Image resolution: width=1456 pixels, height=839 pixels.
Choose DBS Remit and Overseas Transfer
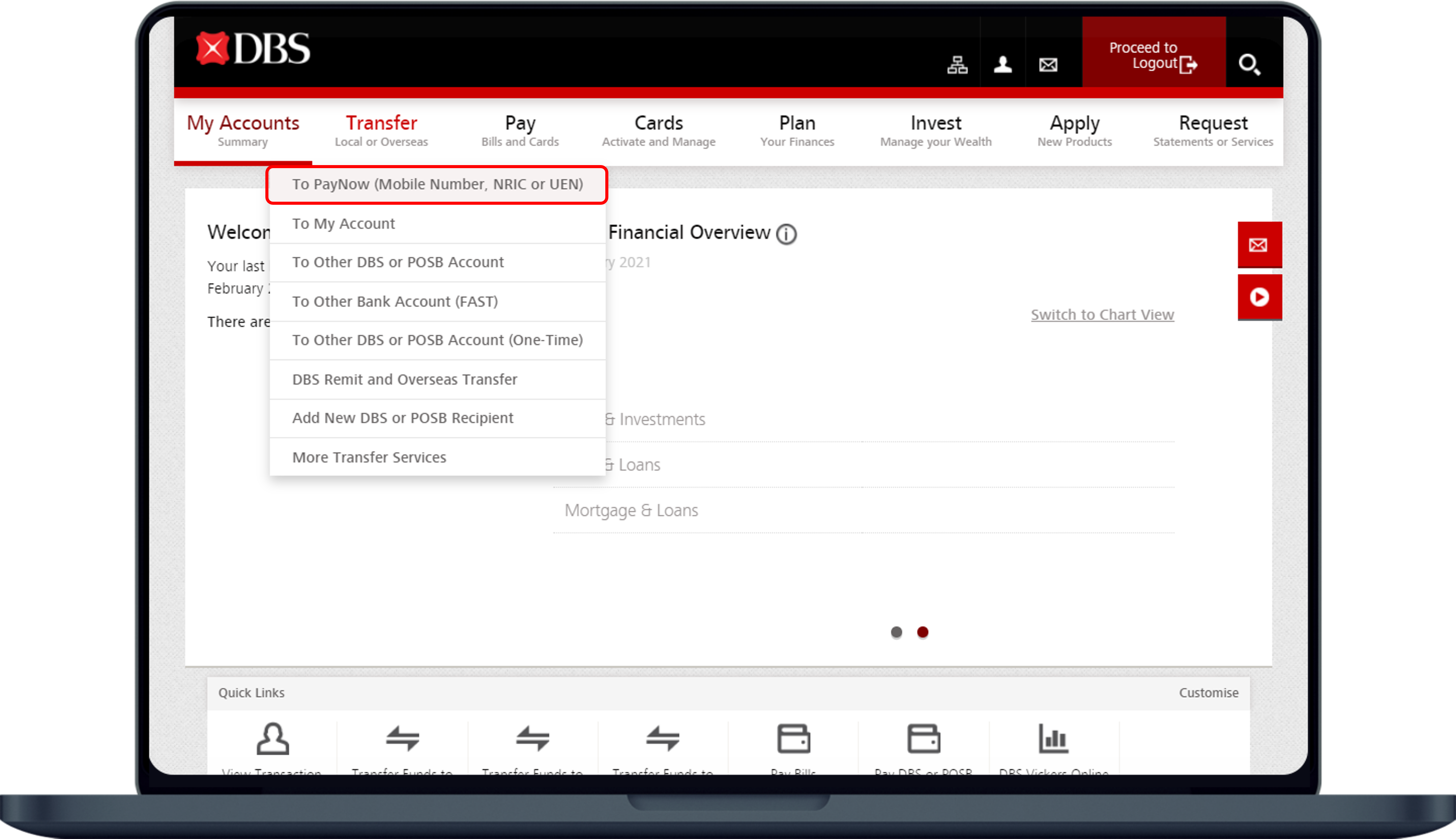pos(437,379)
